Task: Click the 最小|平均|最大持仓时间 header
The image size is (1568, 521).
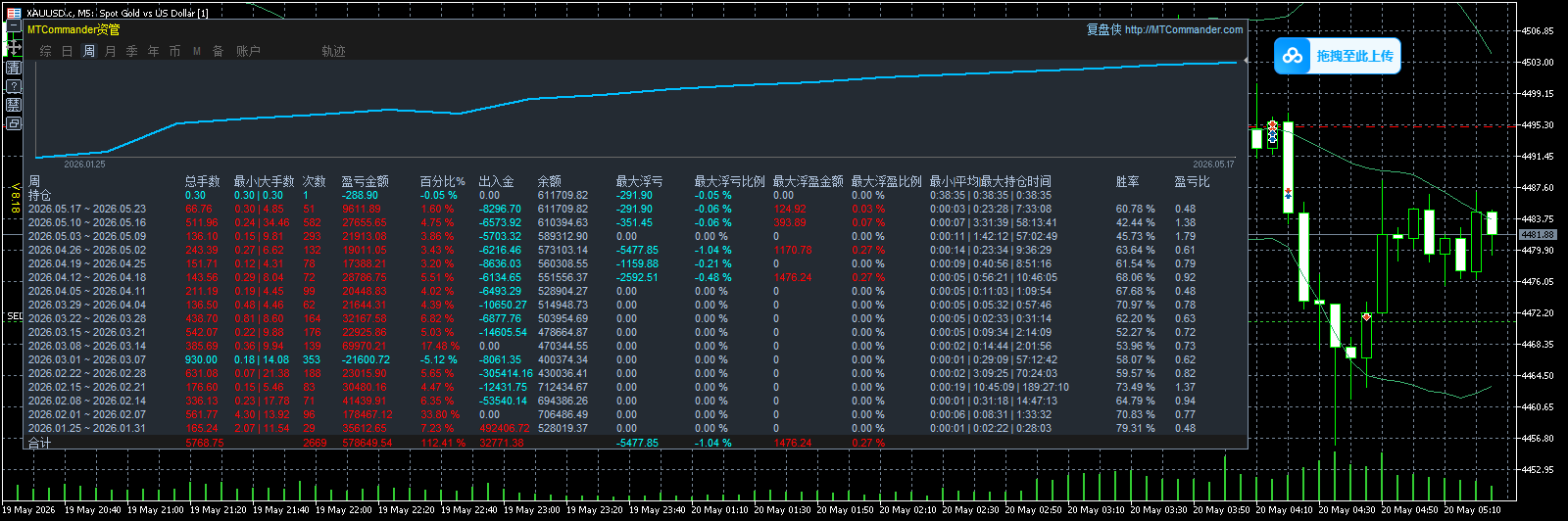Action: point(991,181)
